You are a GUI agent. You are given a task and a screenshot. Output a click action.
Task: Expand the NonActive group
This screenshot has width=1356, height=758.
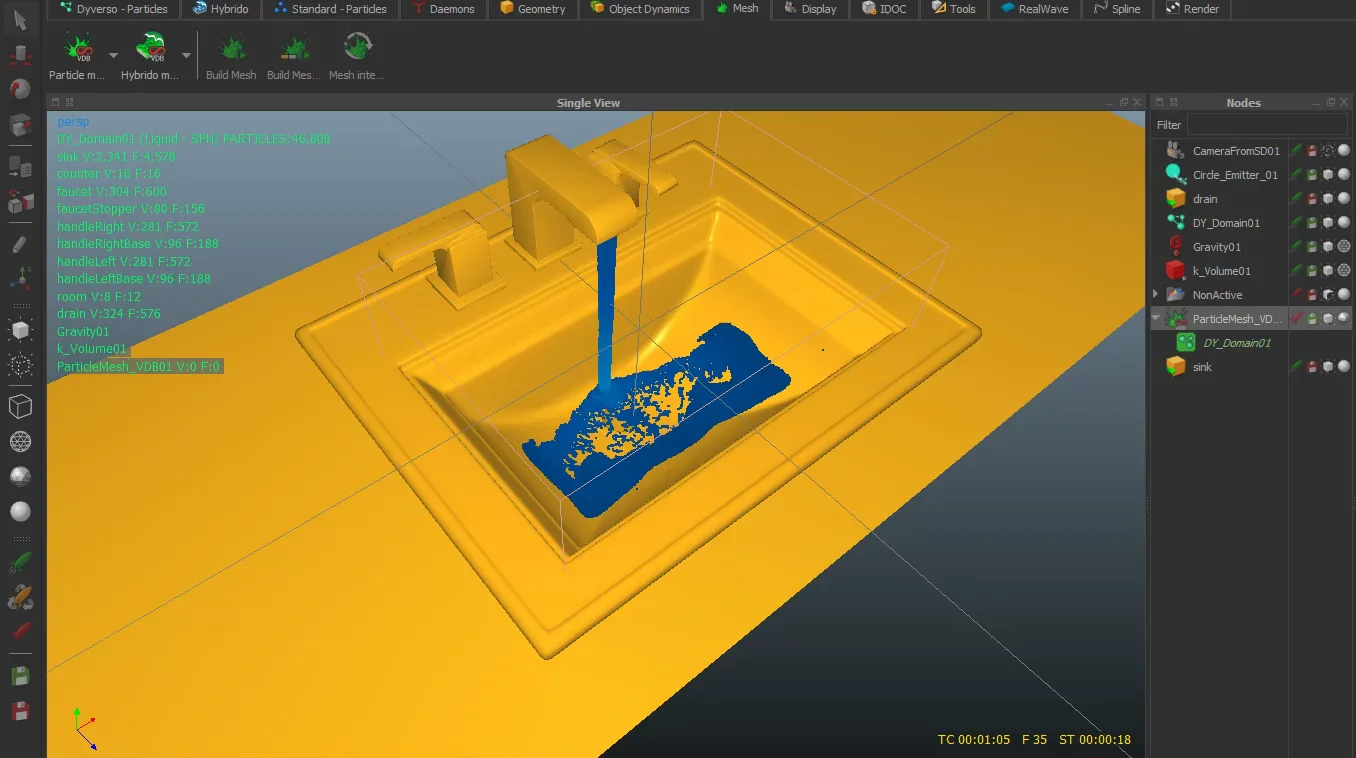(x=1156, y=294)
